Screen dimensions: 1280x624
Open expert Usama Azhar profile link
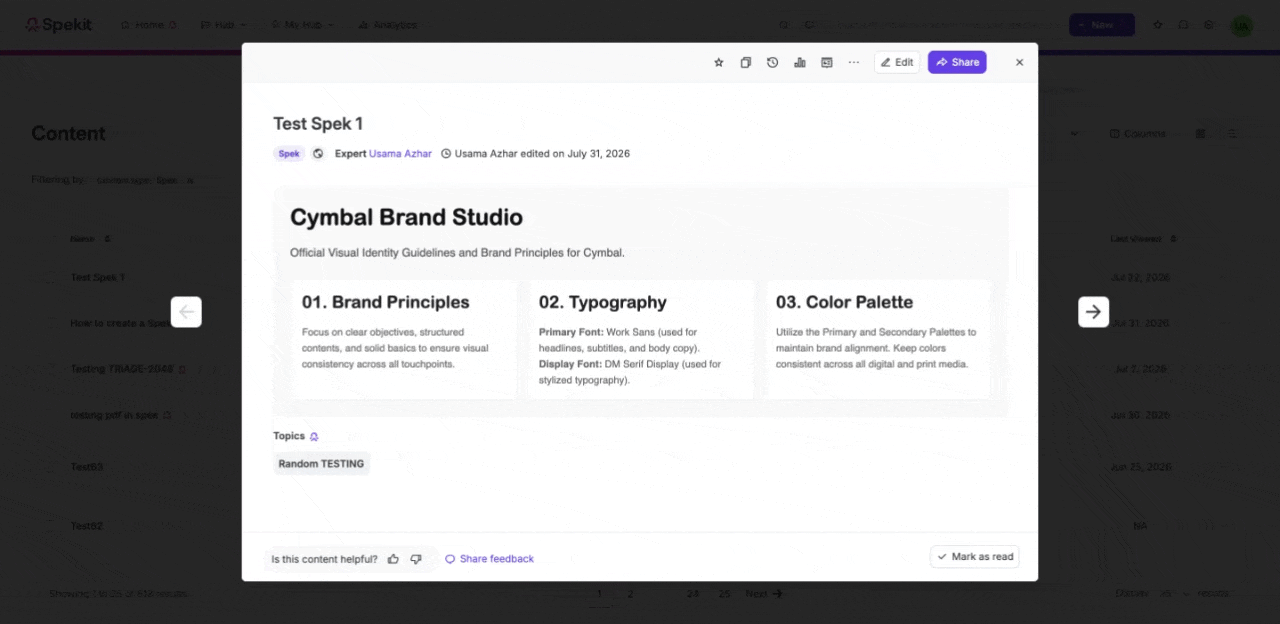400,154
